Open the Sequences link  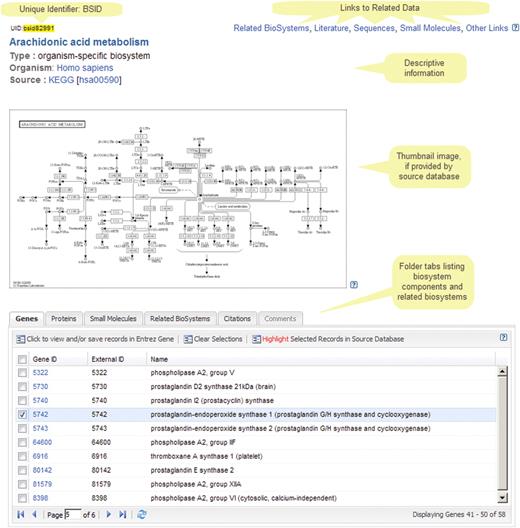[x=374, y=28]
